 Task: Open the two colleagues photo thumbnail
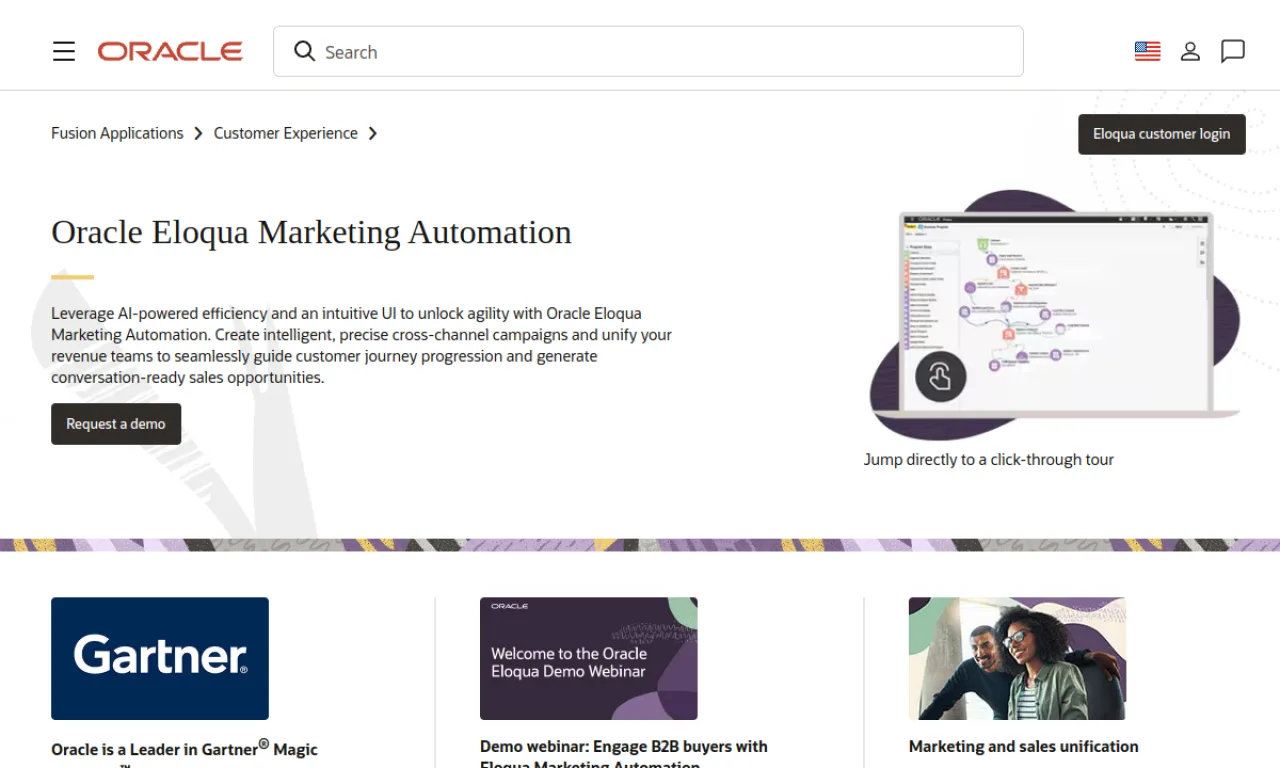coord(1017,659)
